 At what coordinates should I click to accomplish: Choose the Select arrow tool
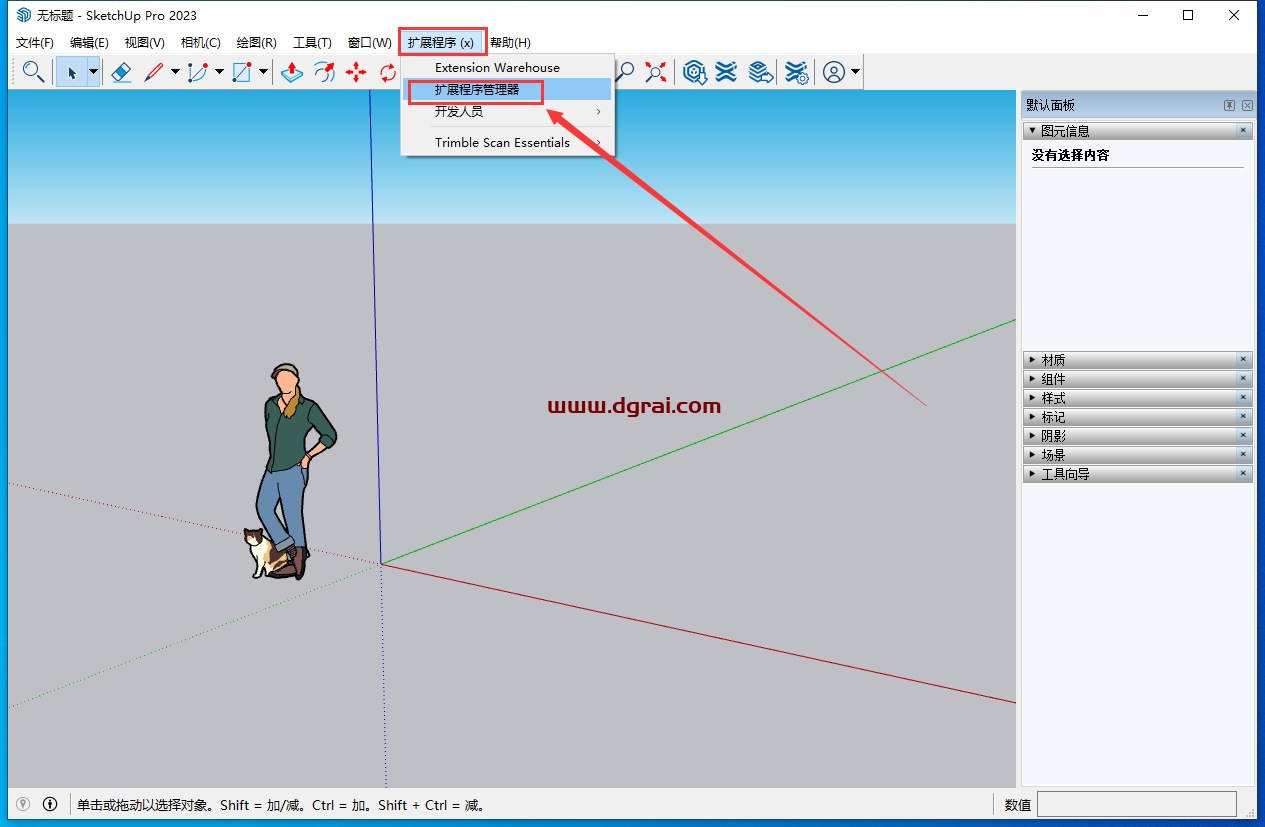[71, 72]
